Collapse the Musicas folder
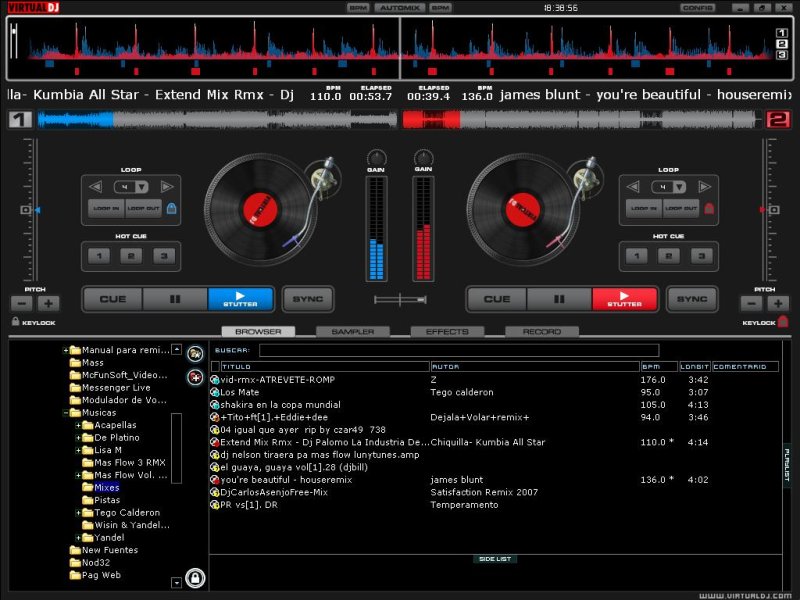 (65, 413)
